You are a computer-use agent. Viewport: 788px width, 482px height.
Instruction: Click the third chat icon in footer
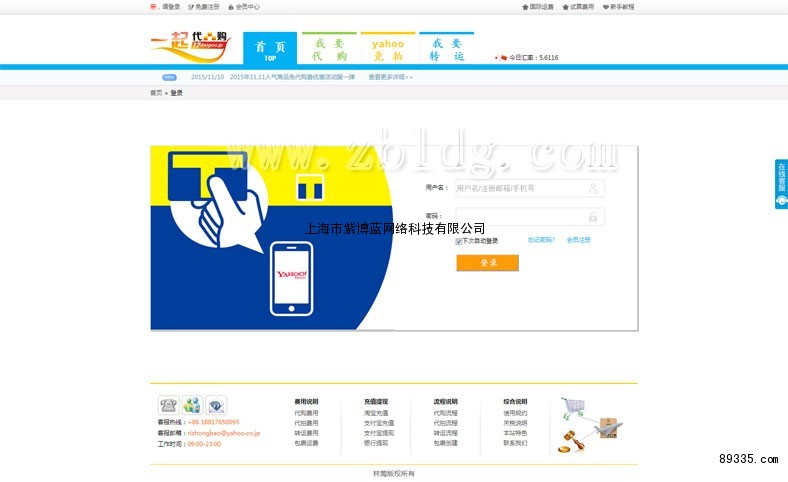click(x=217, y=405)
